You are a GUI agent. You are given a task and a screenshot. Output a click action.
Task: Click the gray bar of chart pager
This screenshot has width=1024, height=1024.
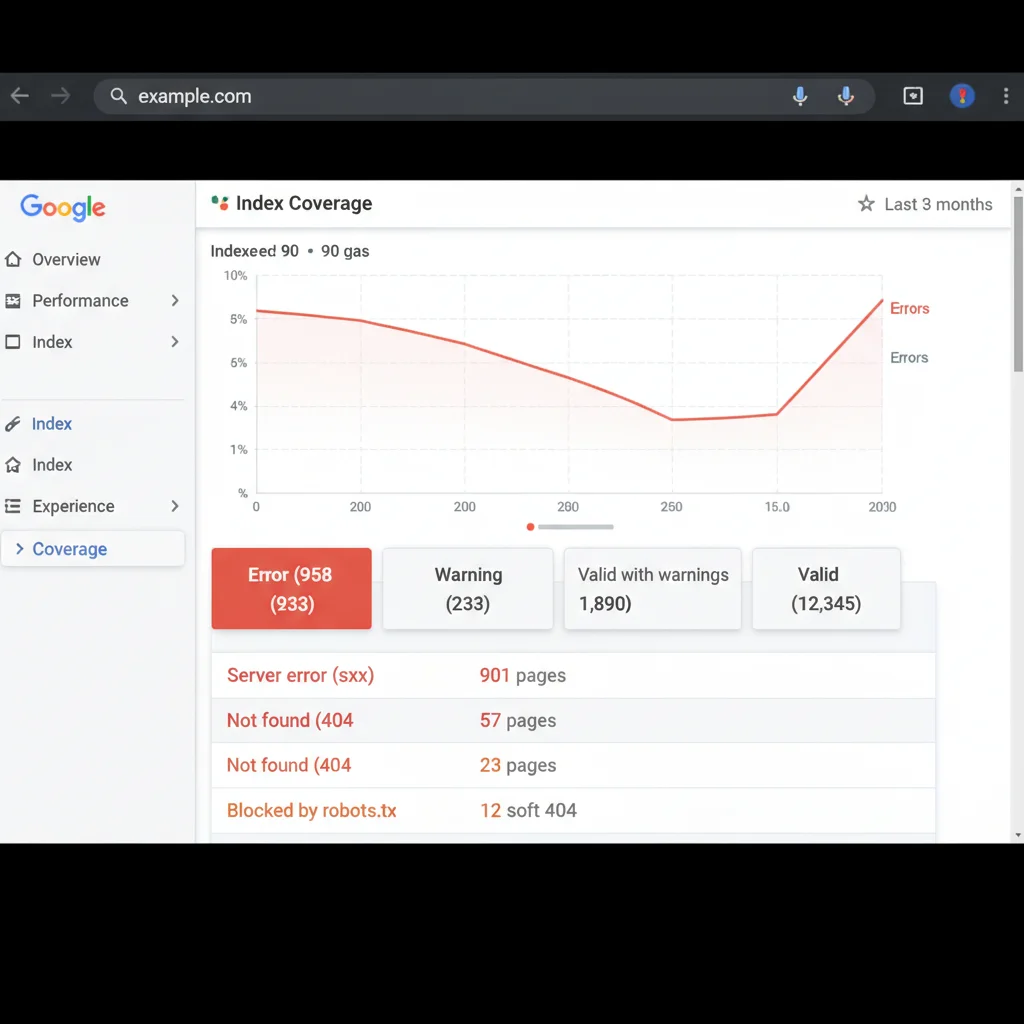pyautogui.click(x=575, y=527)
